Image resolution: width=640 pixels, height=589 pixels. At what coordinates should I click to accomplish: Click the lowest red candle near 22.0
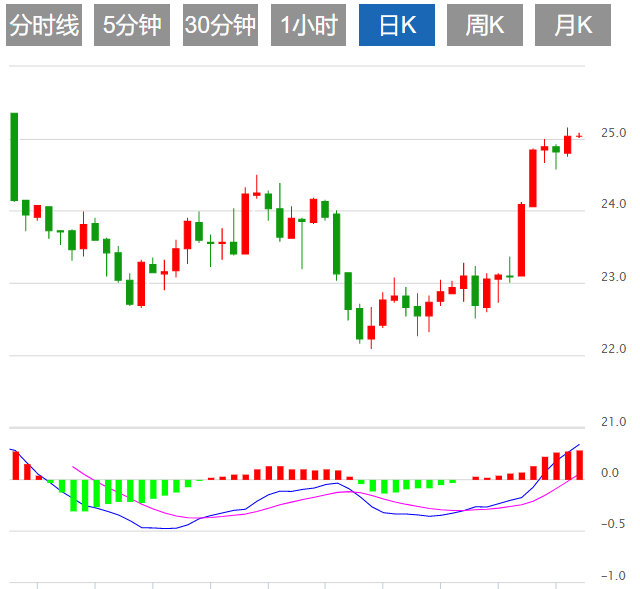(x=371, y=333)
